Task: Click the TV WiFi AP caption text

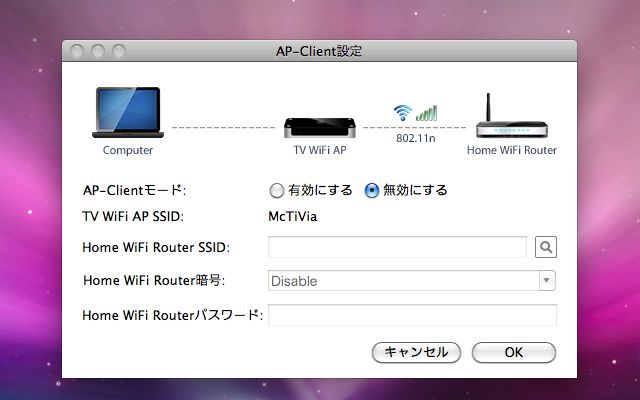Action: pyautogui.click(x=320, y=150)
